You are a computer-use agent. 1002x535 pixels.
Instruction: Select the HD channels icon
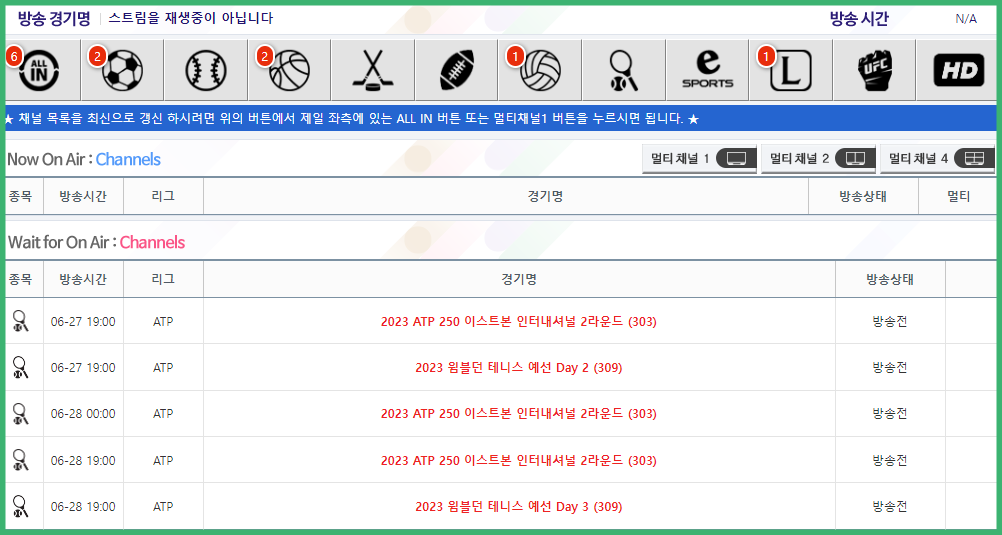tap(957, 70)
